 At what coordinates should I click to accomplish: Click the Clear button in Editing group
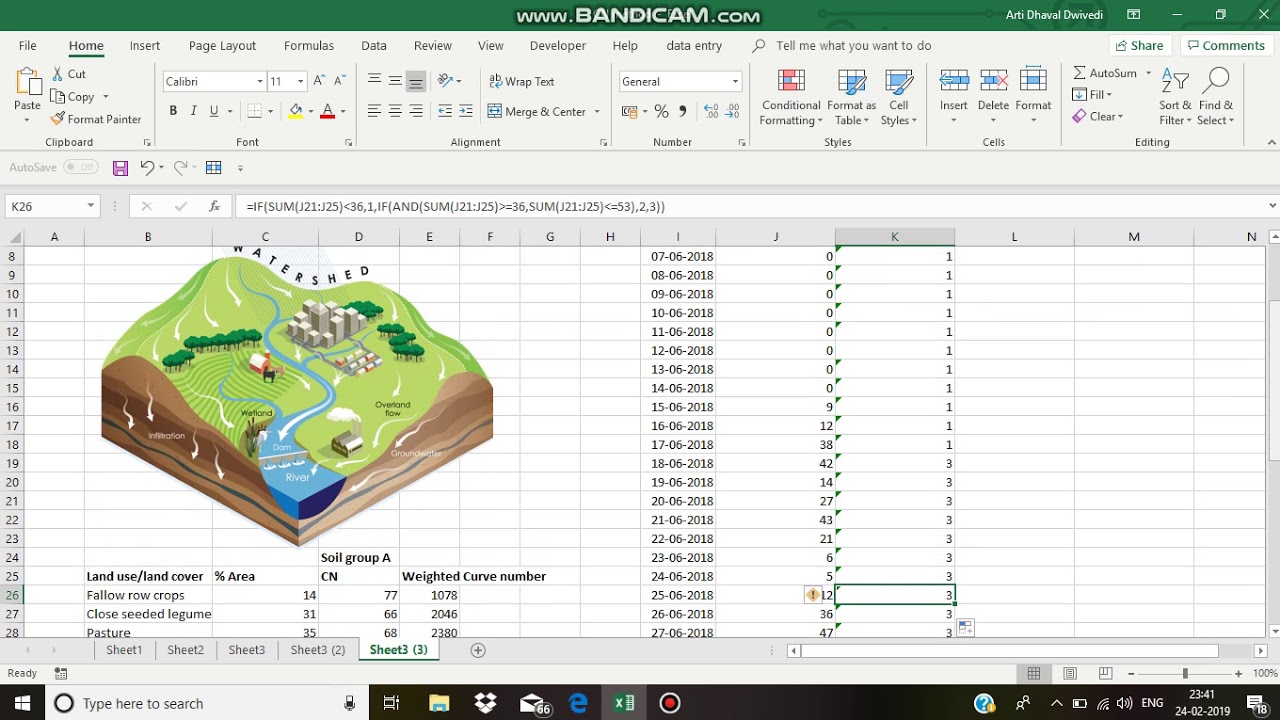(x=1097, y=116)
